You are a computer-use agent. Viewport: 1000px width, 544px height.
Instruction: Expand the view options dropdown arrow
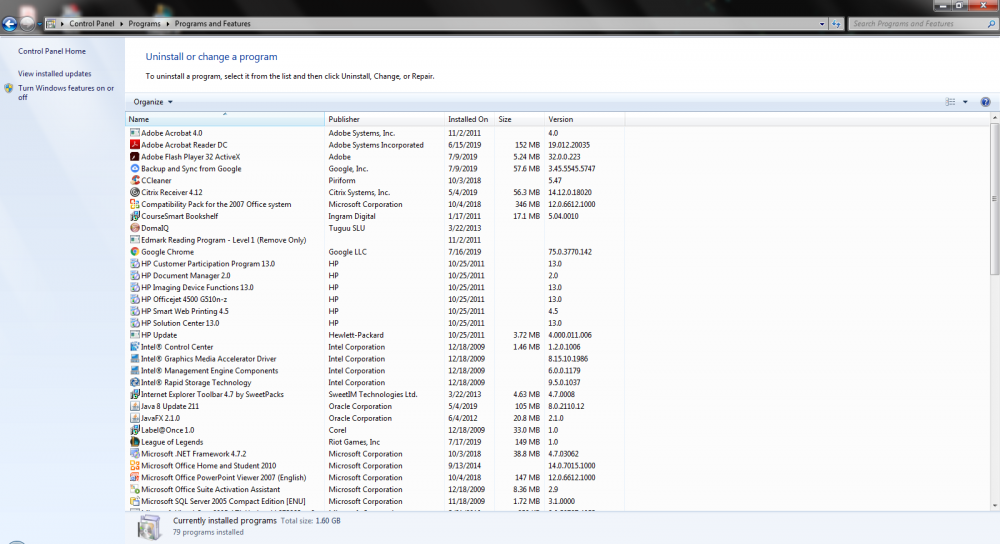(965, 102)
